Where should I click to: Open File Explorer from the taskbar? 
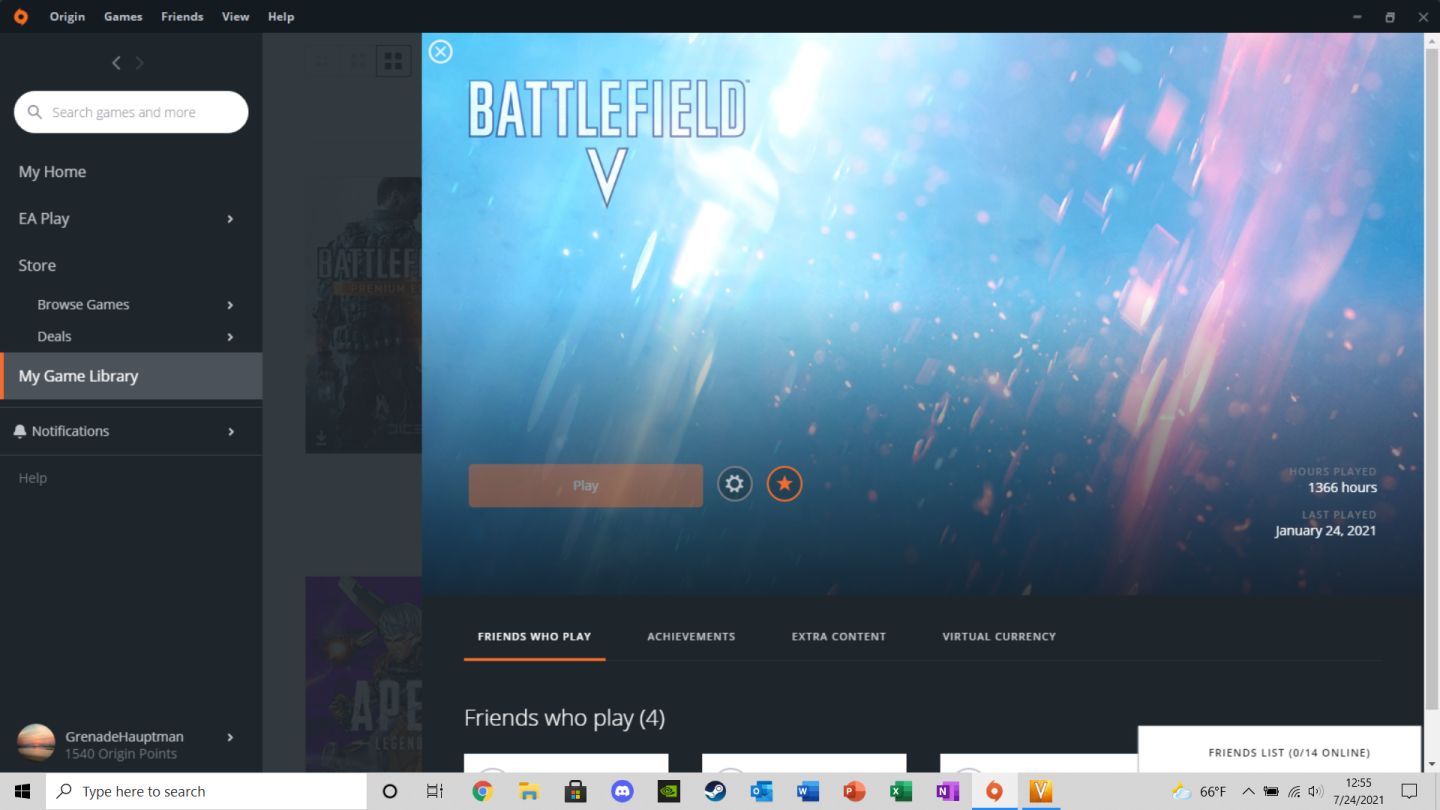pos(529,791)
